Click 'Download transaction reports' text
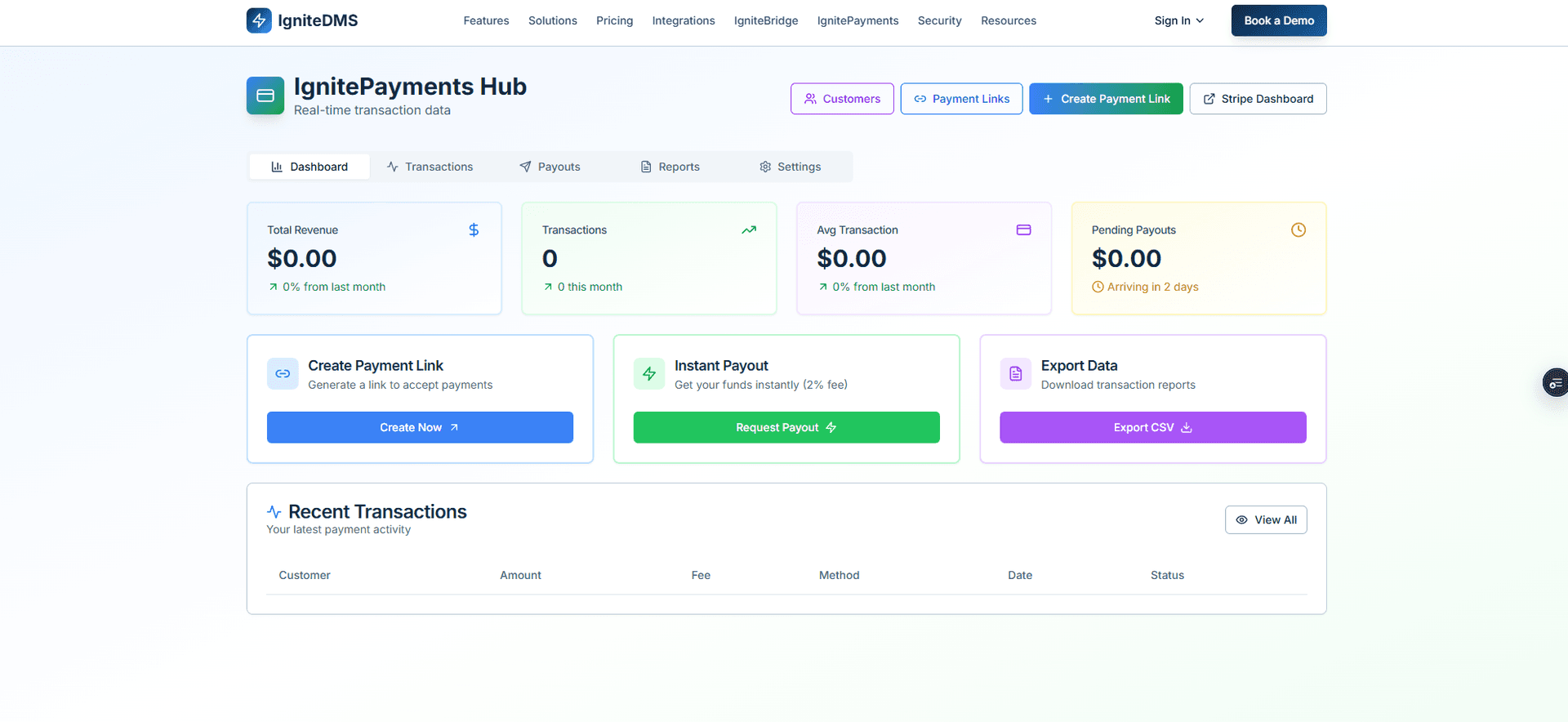1568x722 pixels. pos(1118,385)
